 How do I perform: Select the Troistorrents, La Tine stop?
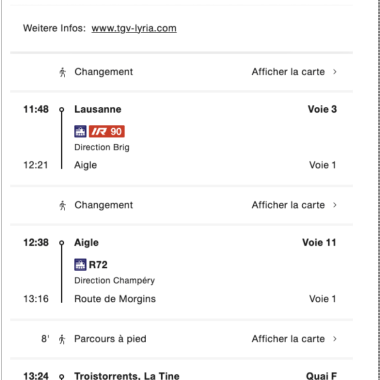[x=127, y=376]
